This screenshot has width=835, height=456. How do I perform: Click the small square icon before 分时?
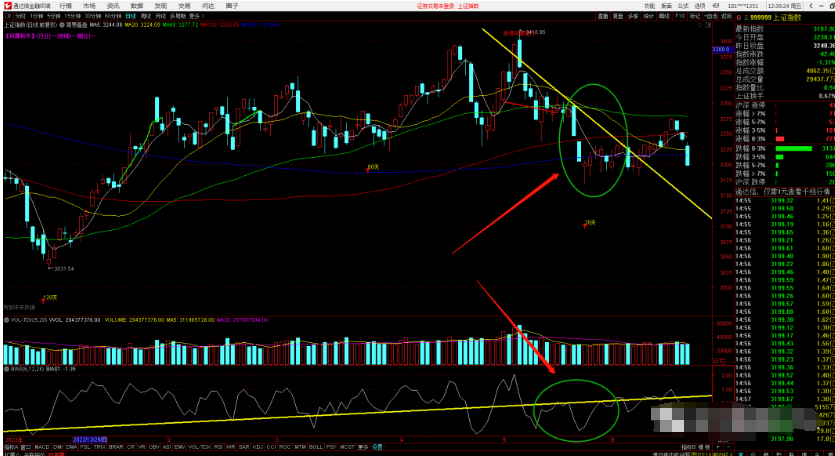click(x=5, y=17)
